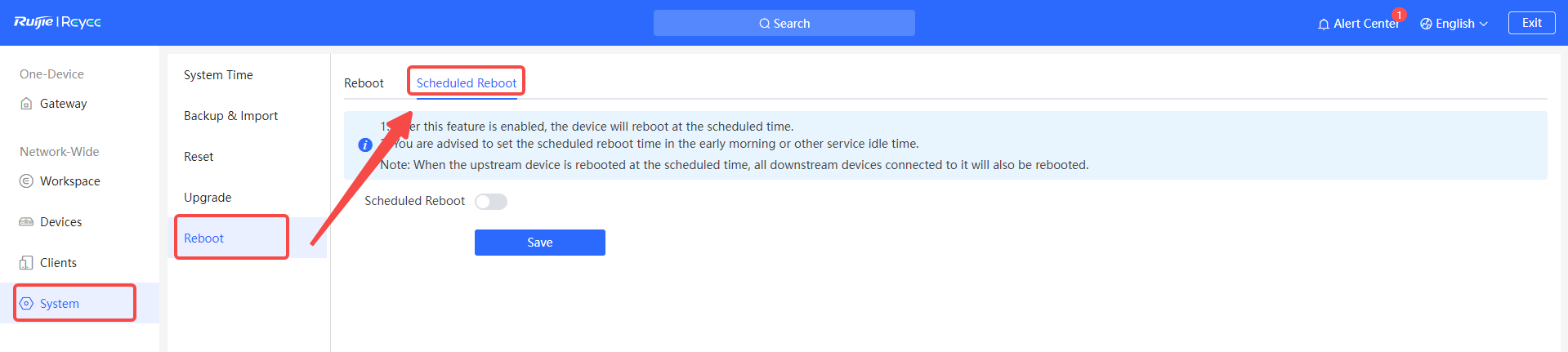
Task: Click the Exit button
Action: (1531, 23)
